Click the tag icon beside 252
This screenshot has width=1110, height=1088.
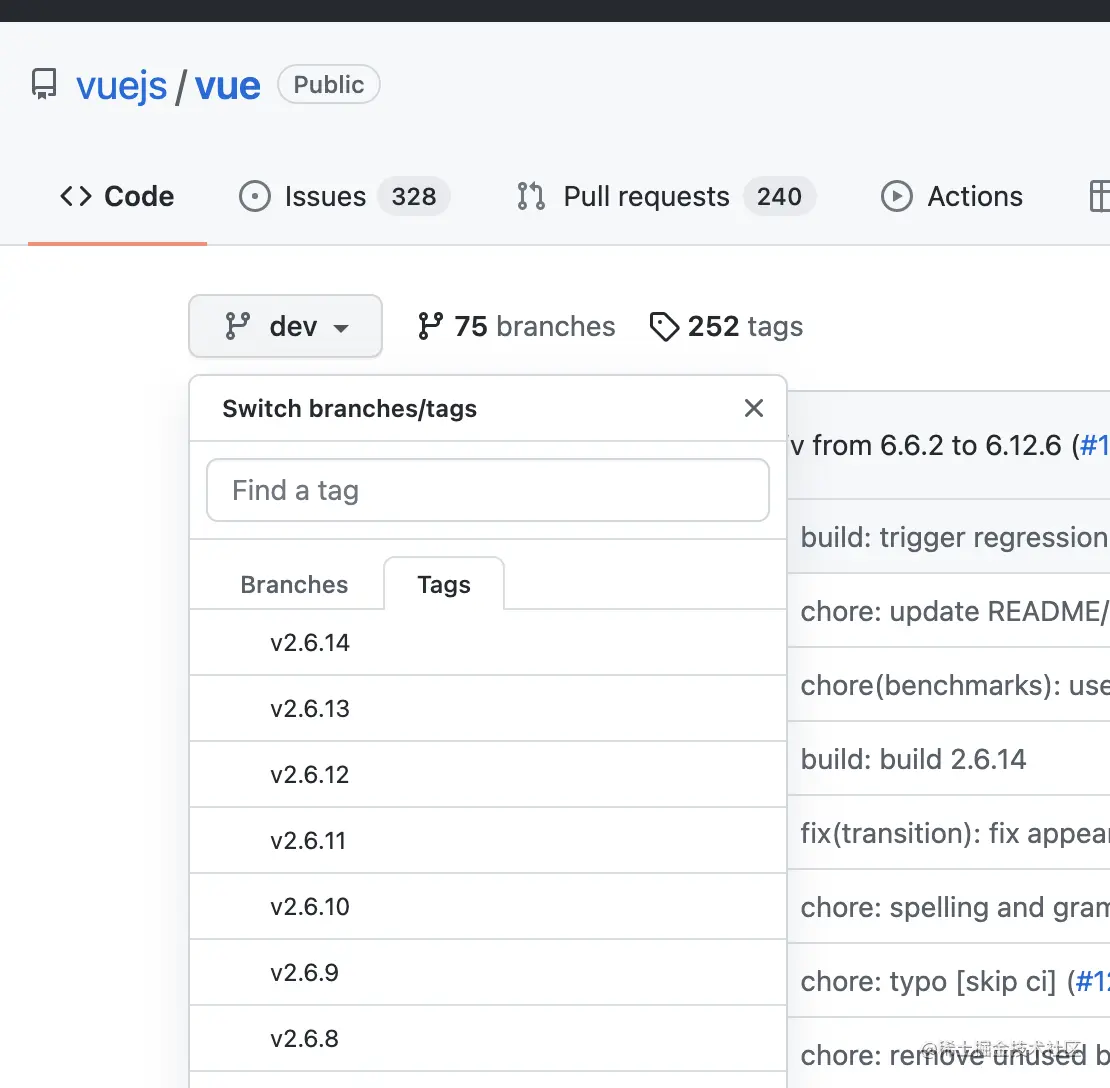click(664, 326)
